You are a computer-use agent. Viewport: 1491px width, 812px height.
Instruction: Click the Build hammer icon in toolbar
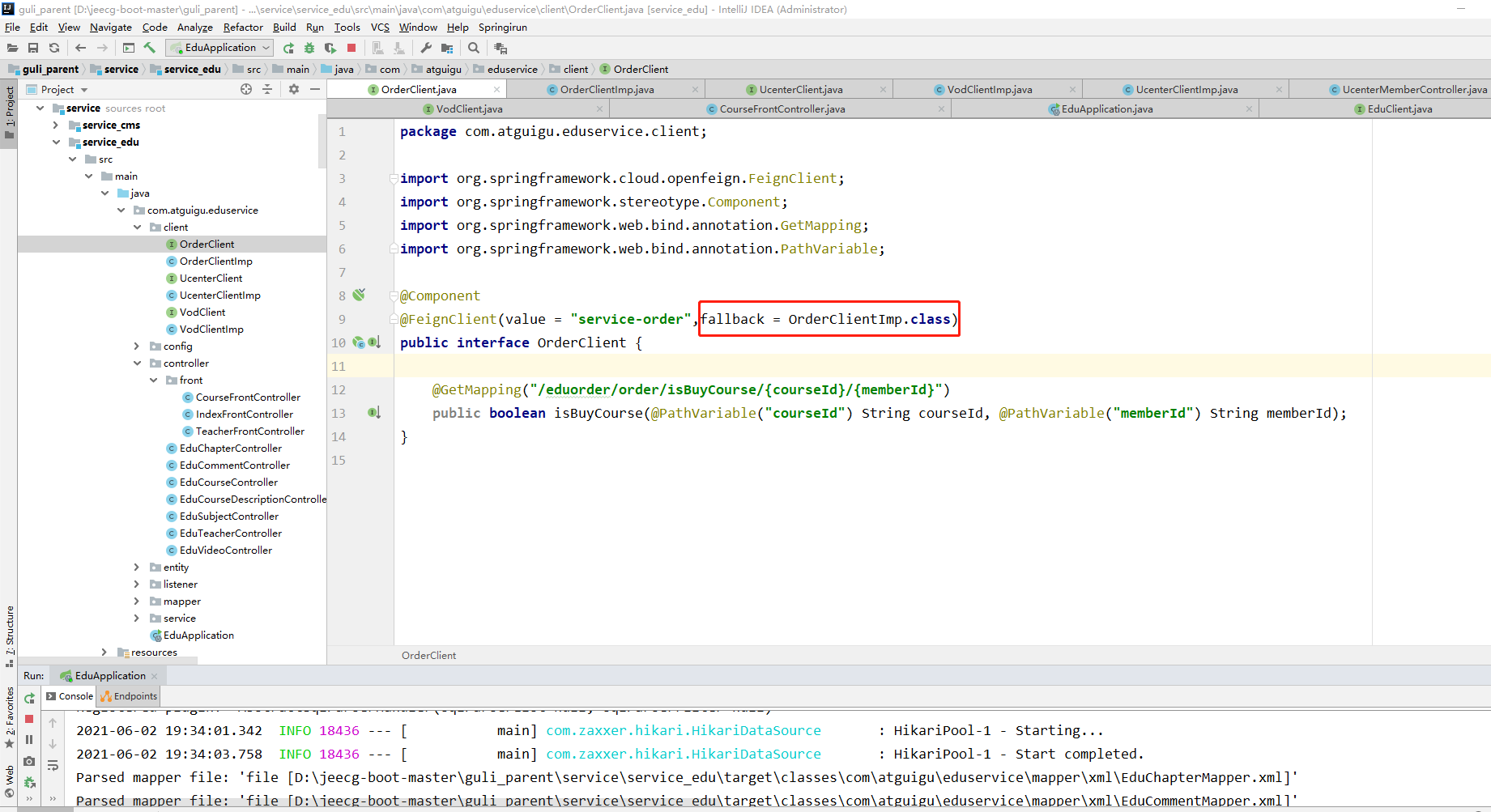[150, 47]
